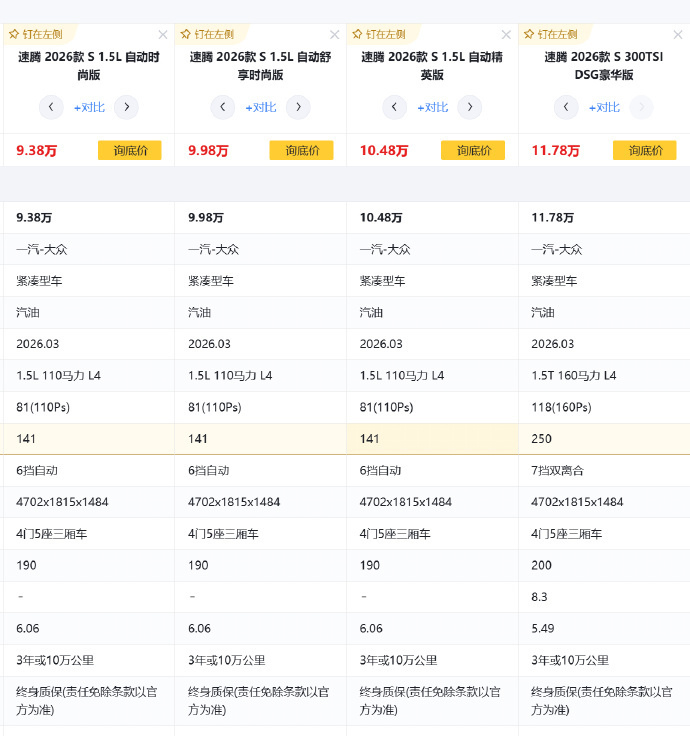Remove the 自动时尚版 column with X
The width and height of the screenshot is (690, 736).
(x=163, y=35)
